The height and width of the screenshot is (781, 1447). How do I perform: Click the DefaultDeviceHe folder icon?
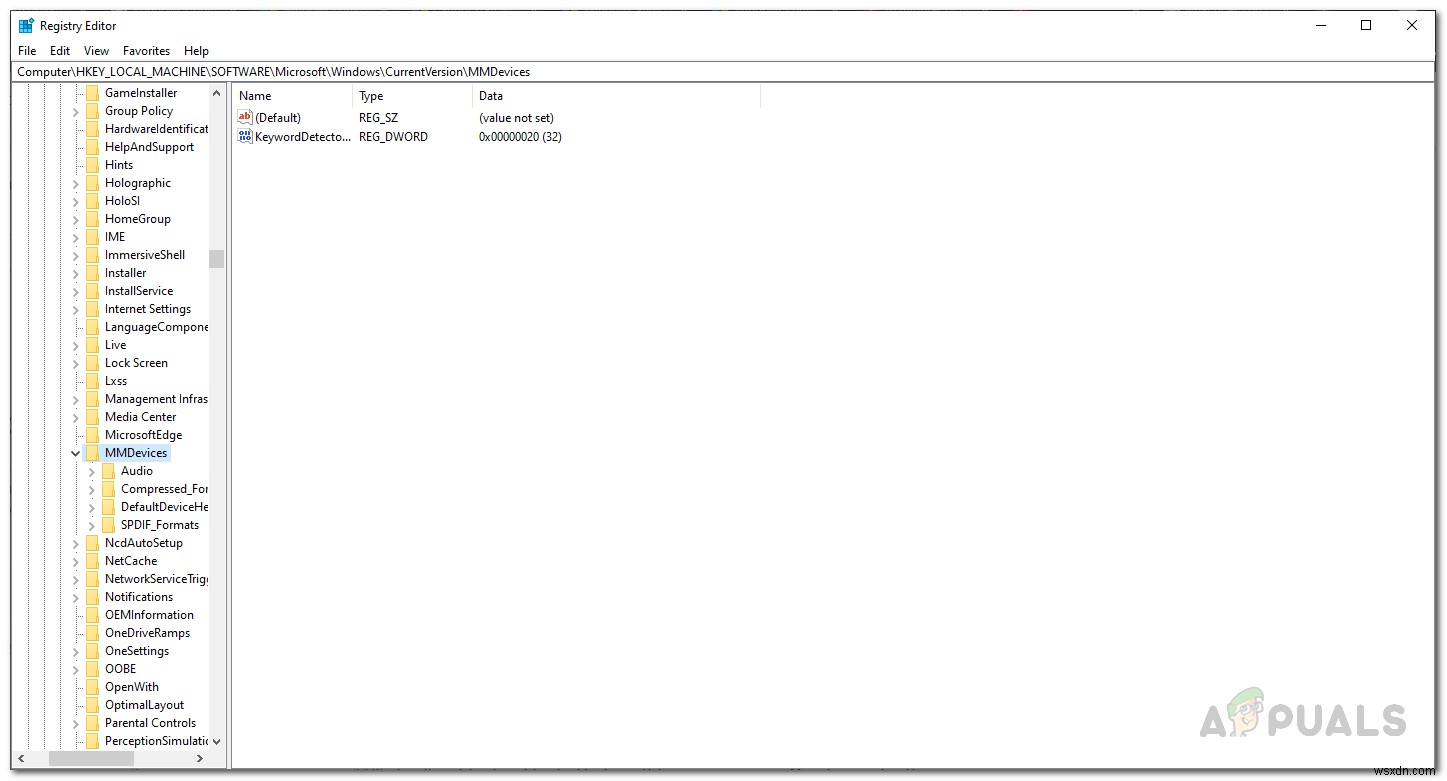[x=110, y=506]
